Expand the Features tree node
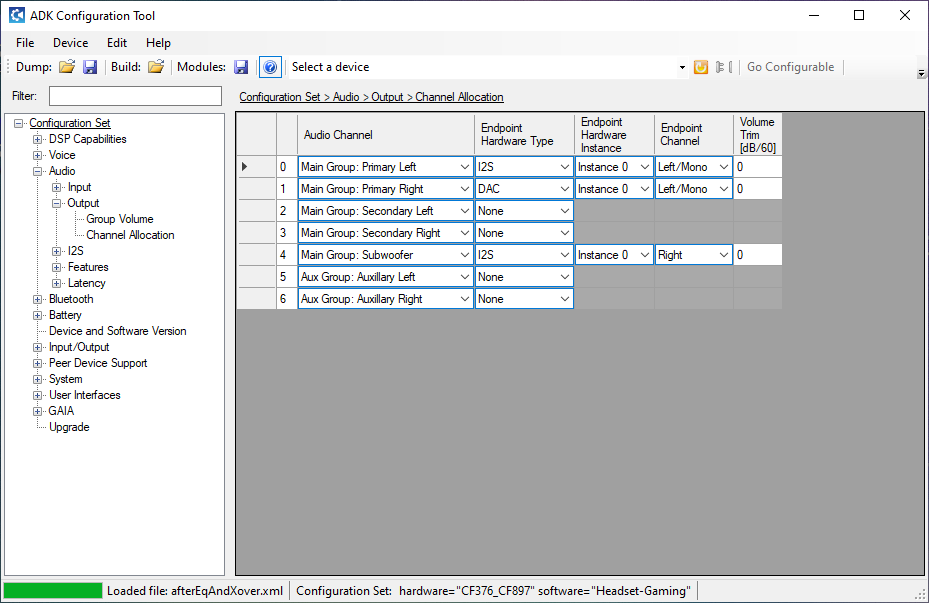Image resolution: width=929 pixels, height=603 pixels. click(x=56, y=267)
